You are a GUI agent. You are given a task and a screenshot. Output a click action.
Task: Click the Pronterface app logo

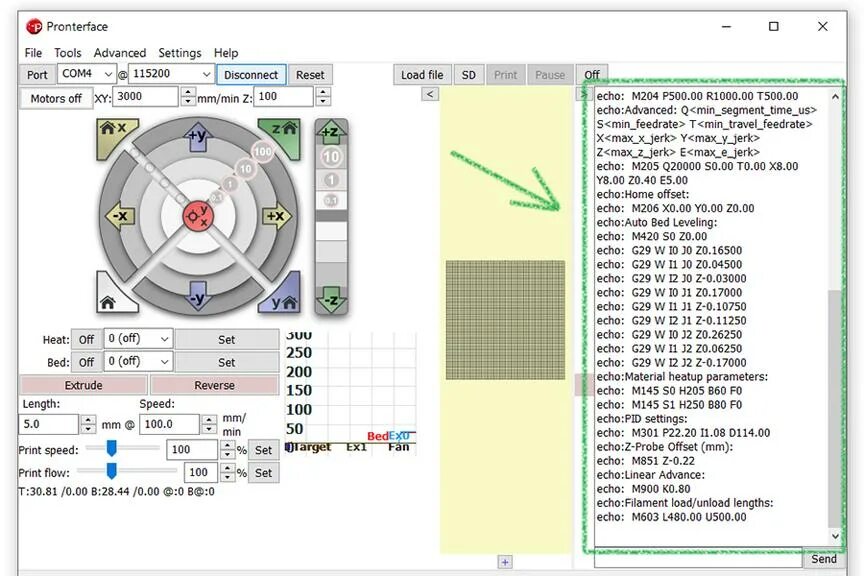pos(34,26)
